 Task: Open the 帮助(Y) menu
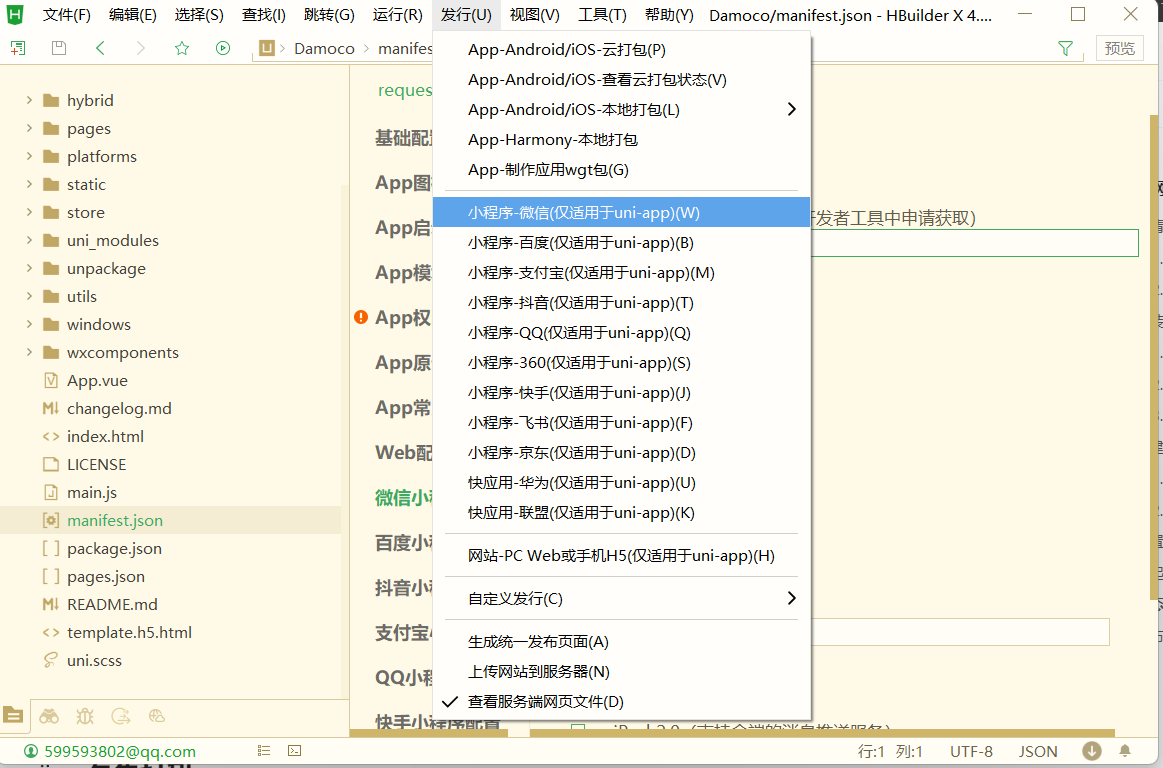tap(669, 15)
